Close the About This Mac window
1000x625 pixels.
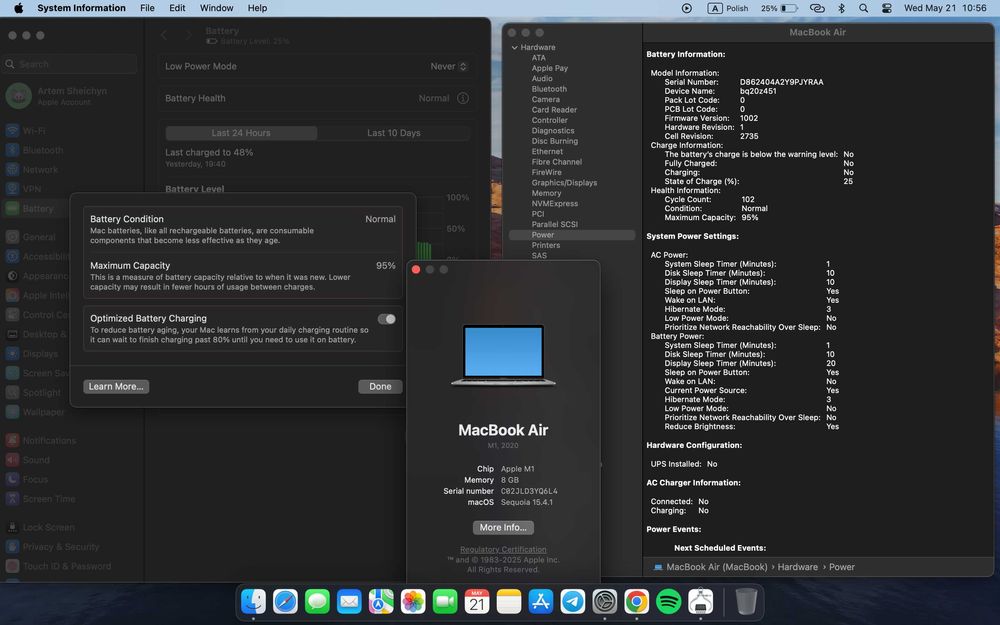point(416,270)
